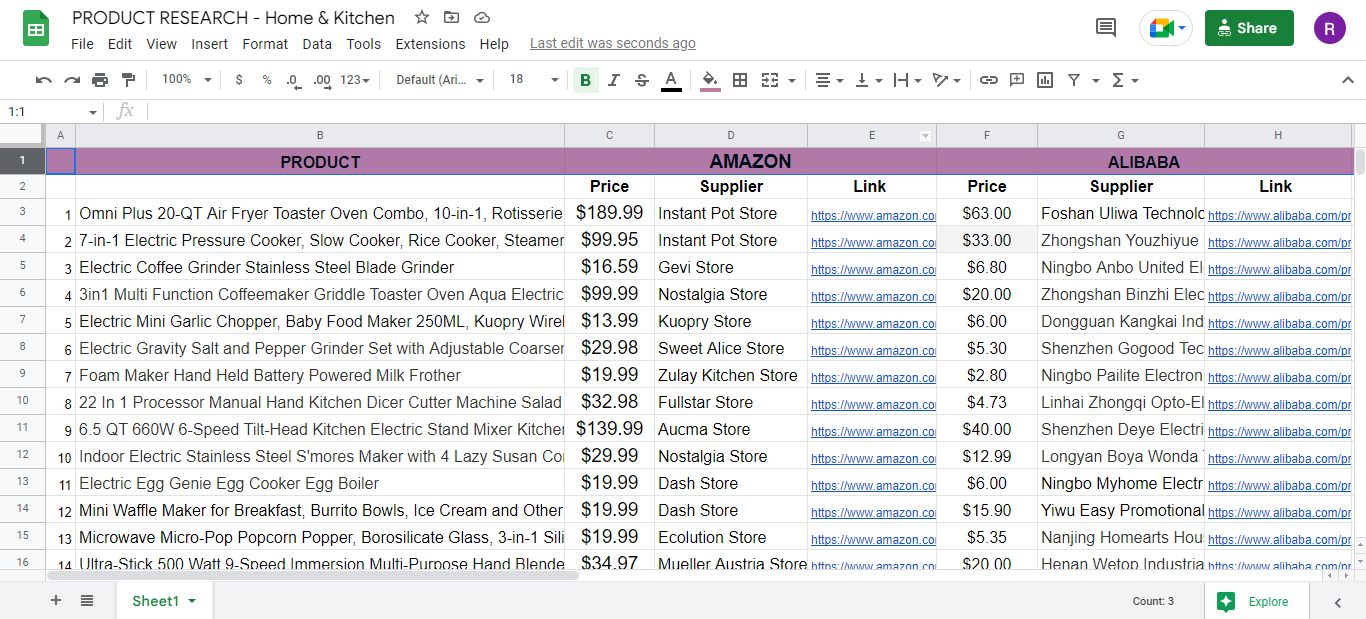Open the text color picker
The height and width of the screenshot is (619, 1366).
pos(670,79)
